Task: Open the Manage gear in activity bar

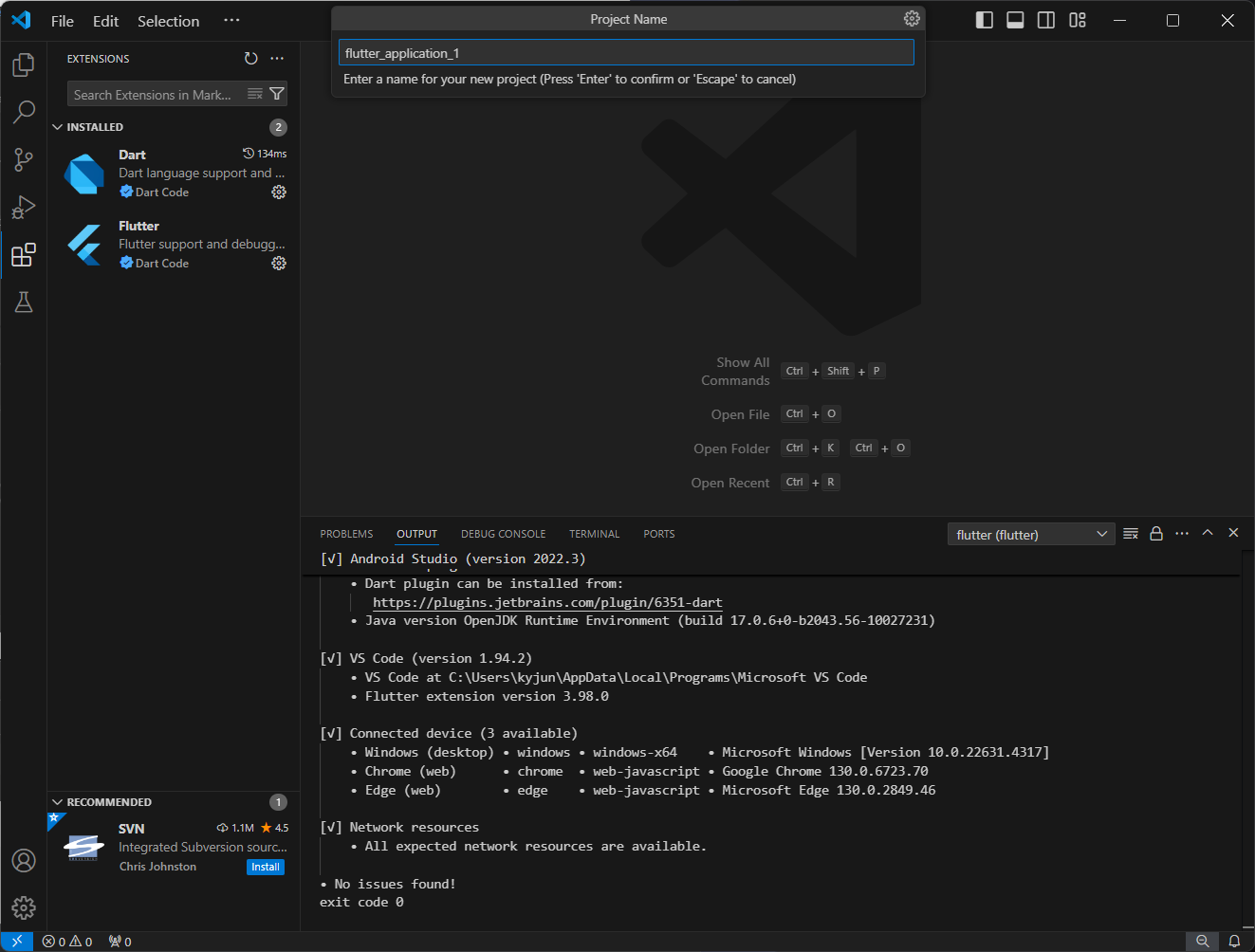Action: click(24, 907)
